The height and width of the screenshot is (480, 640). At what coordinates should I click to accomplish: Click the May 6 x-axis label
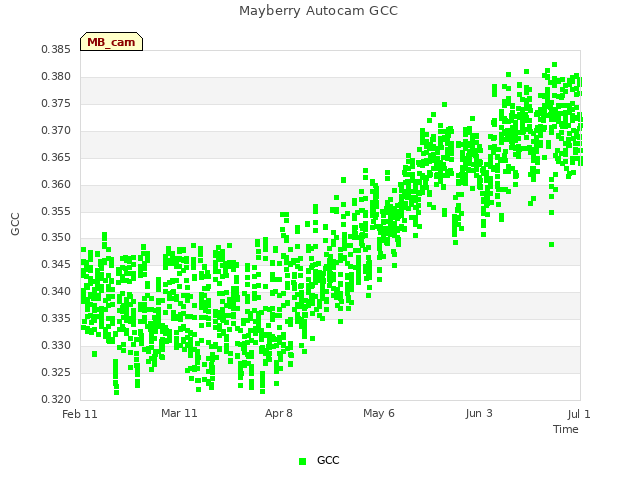pos(379,413)
